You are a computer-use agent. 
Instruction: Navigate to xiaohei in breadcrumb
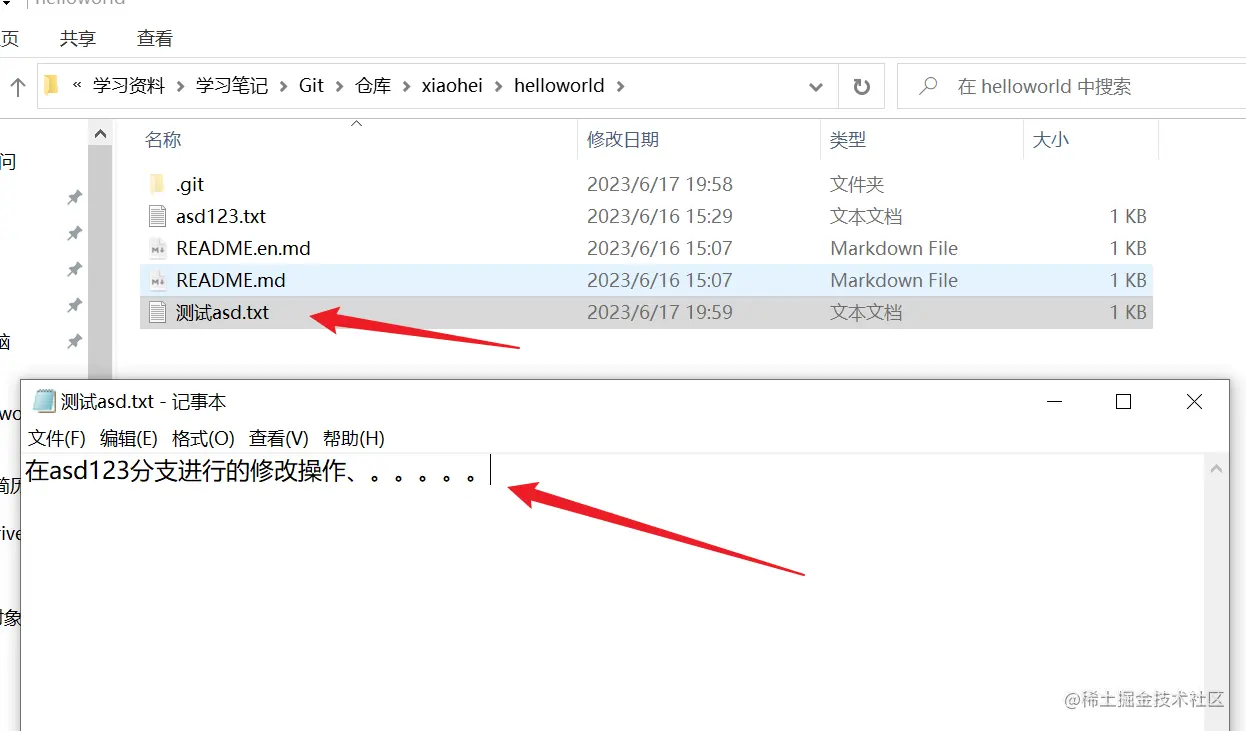pyautogui.click(x=452, y=86)
